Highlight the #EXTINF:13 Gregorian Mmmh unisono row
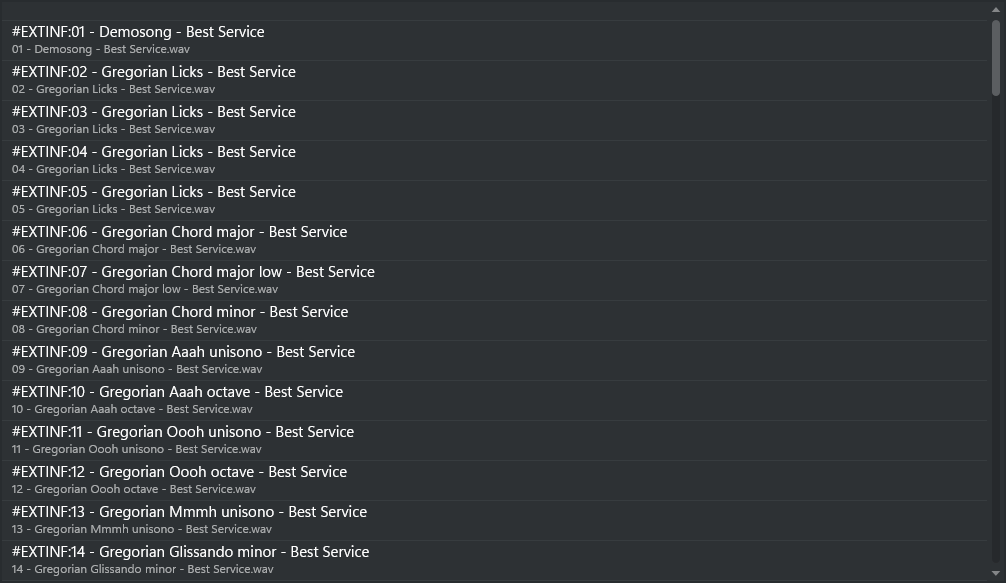The height and width of the screenshot is (583, 1006). [x=189, y=512]
